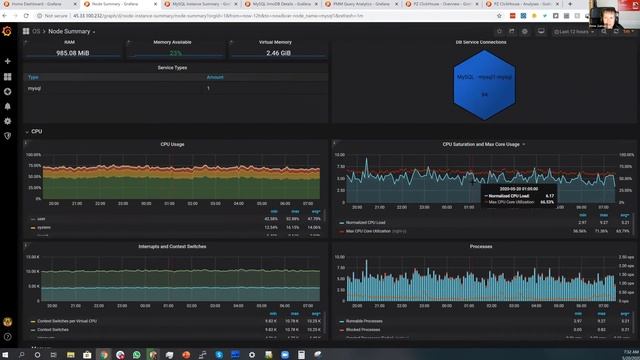
Task: Bookmark this page with the star icon
Action: 499,16
